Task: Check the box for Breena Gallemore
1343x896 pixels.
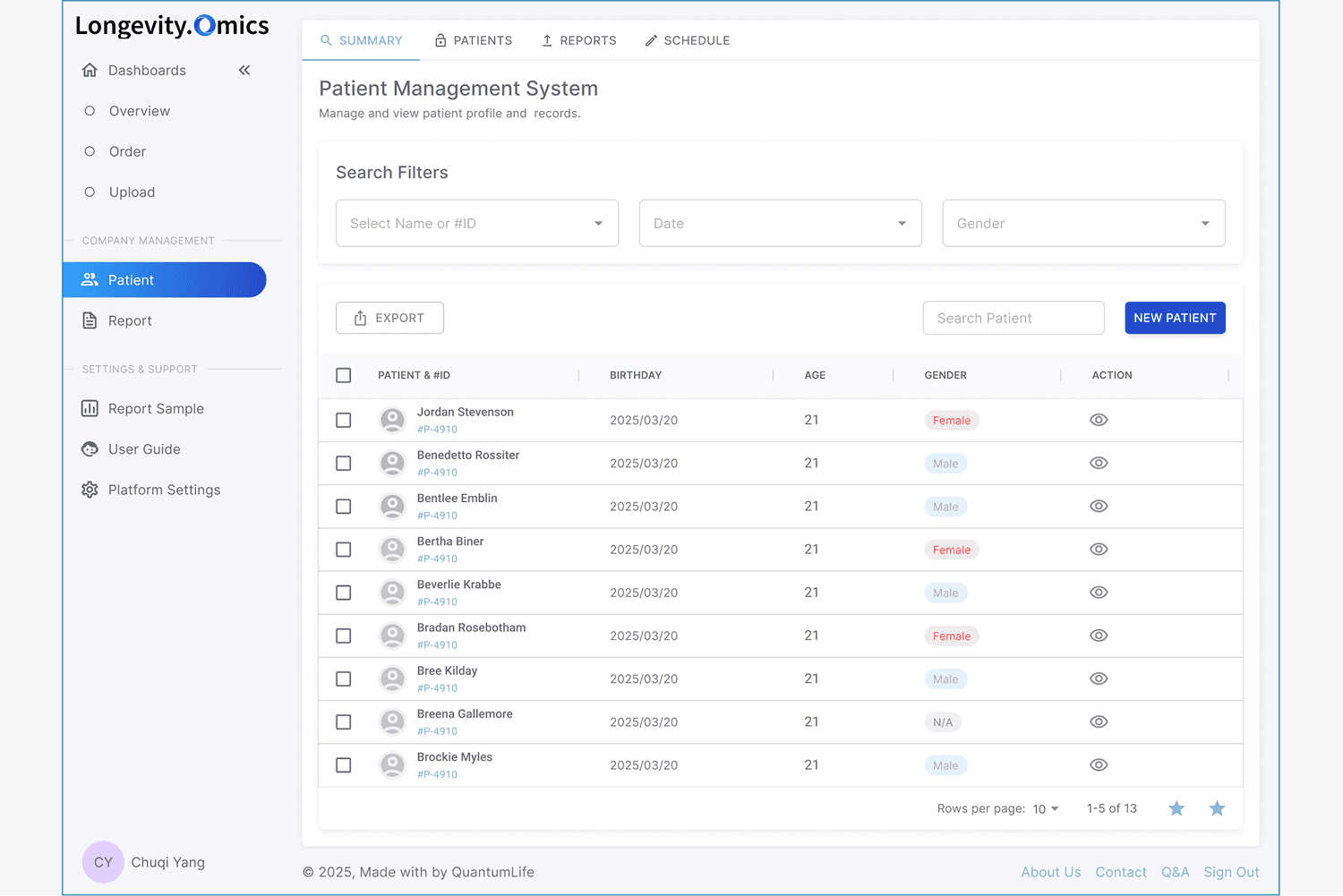Action: point(343,721)
